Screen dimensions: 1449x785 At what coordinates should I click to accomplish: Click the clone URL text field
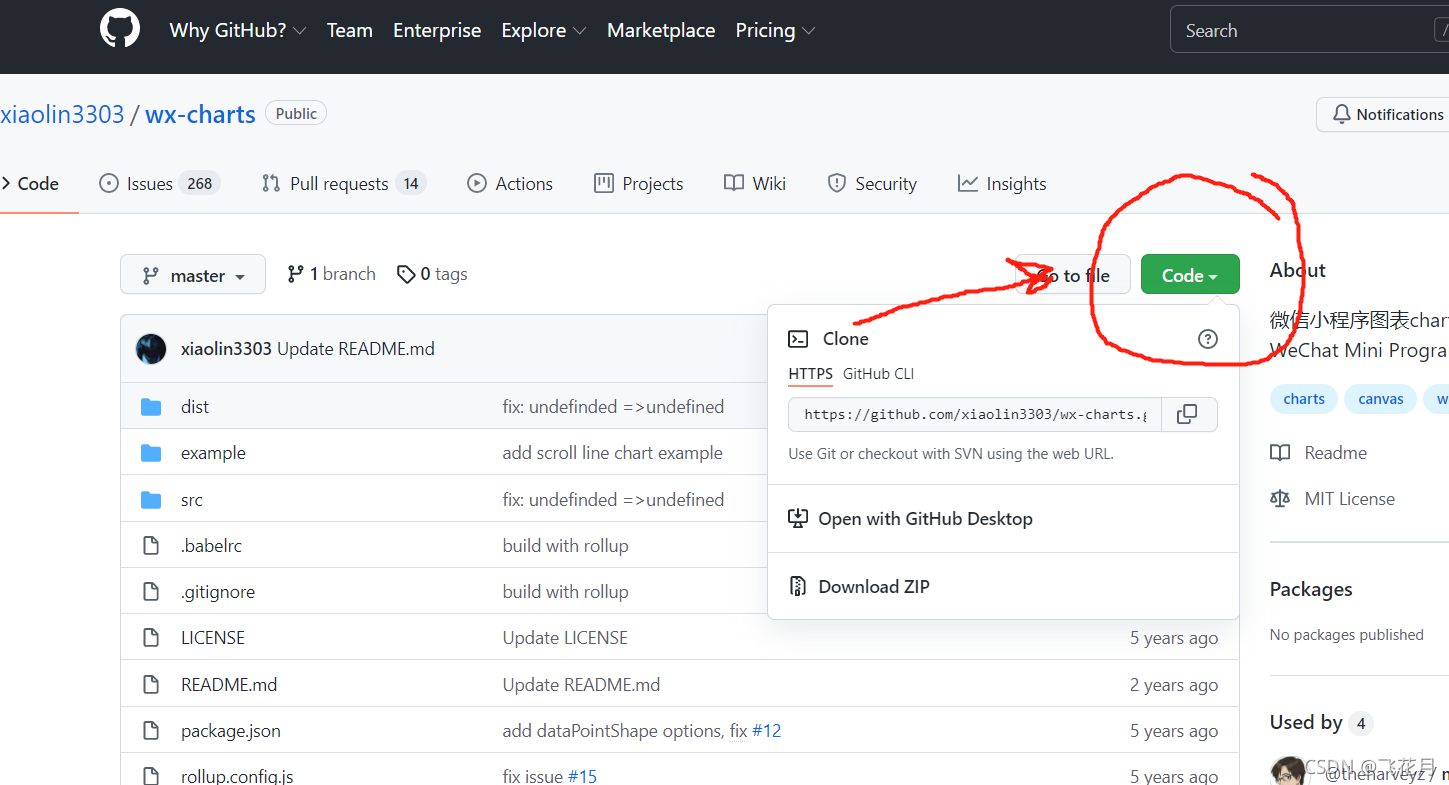[975, 414]
